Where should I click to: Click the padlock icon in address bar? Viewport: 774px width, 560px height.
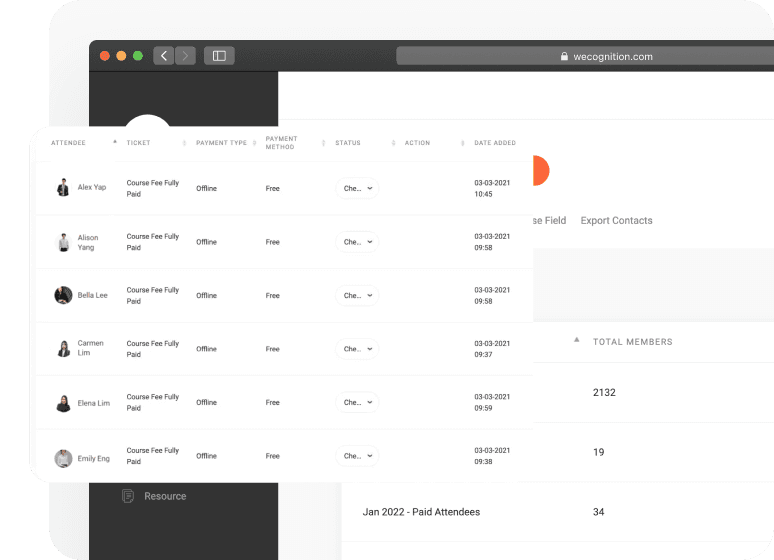point(565,57)
